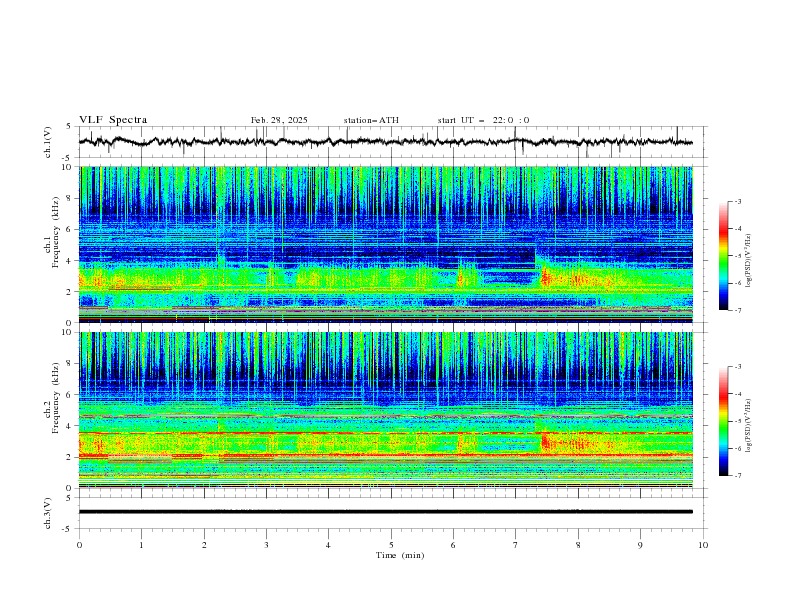Click the 'VLF Spectra' title text
792x612 pixels.
pos(113,120)
